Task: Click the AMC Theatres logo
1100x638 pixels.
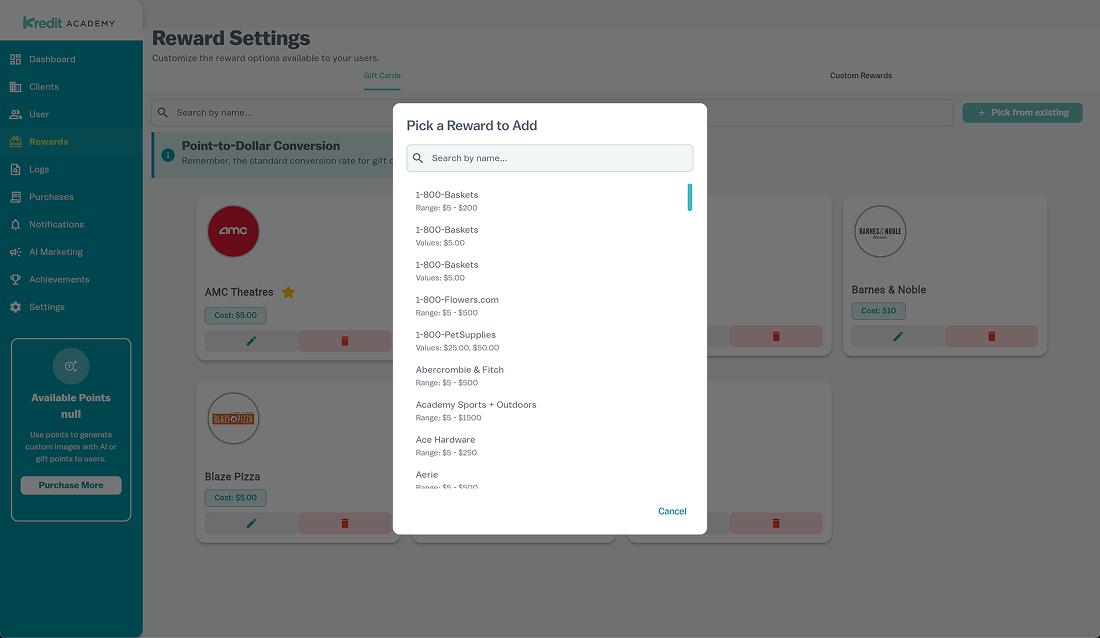Action: pyautogui.click(x=234, y=231)
